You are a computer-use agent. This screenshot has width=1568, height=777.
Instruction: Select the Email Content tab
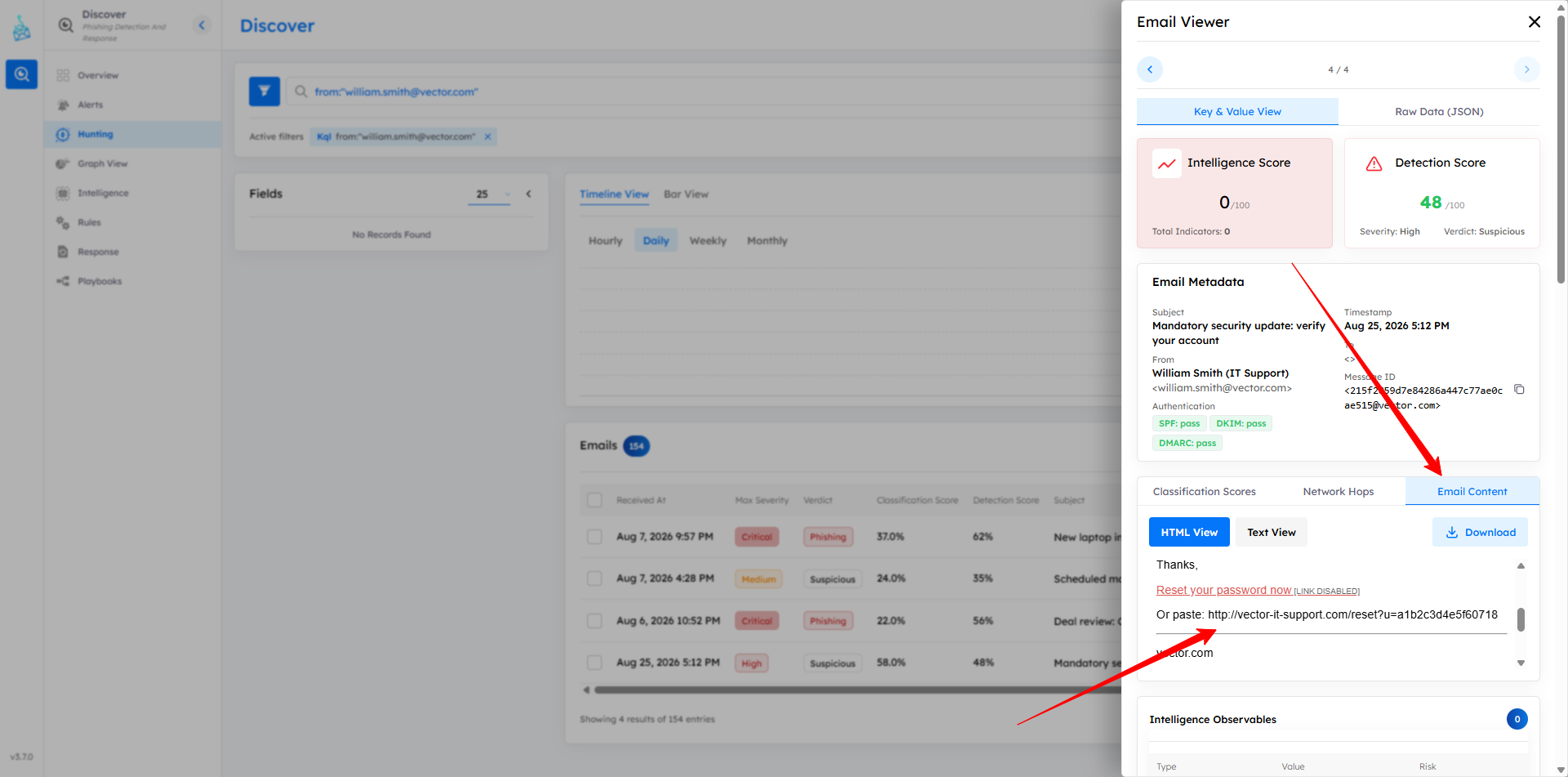point(1472,492)
